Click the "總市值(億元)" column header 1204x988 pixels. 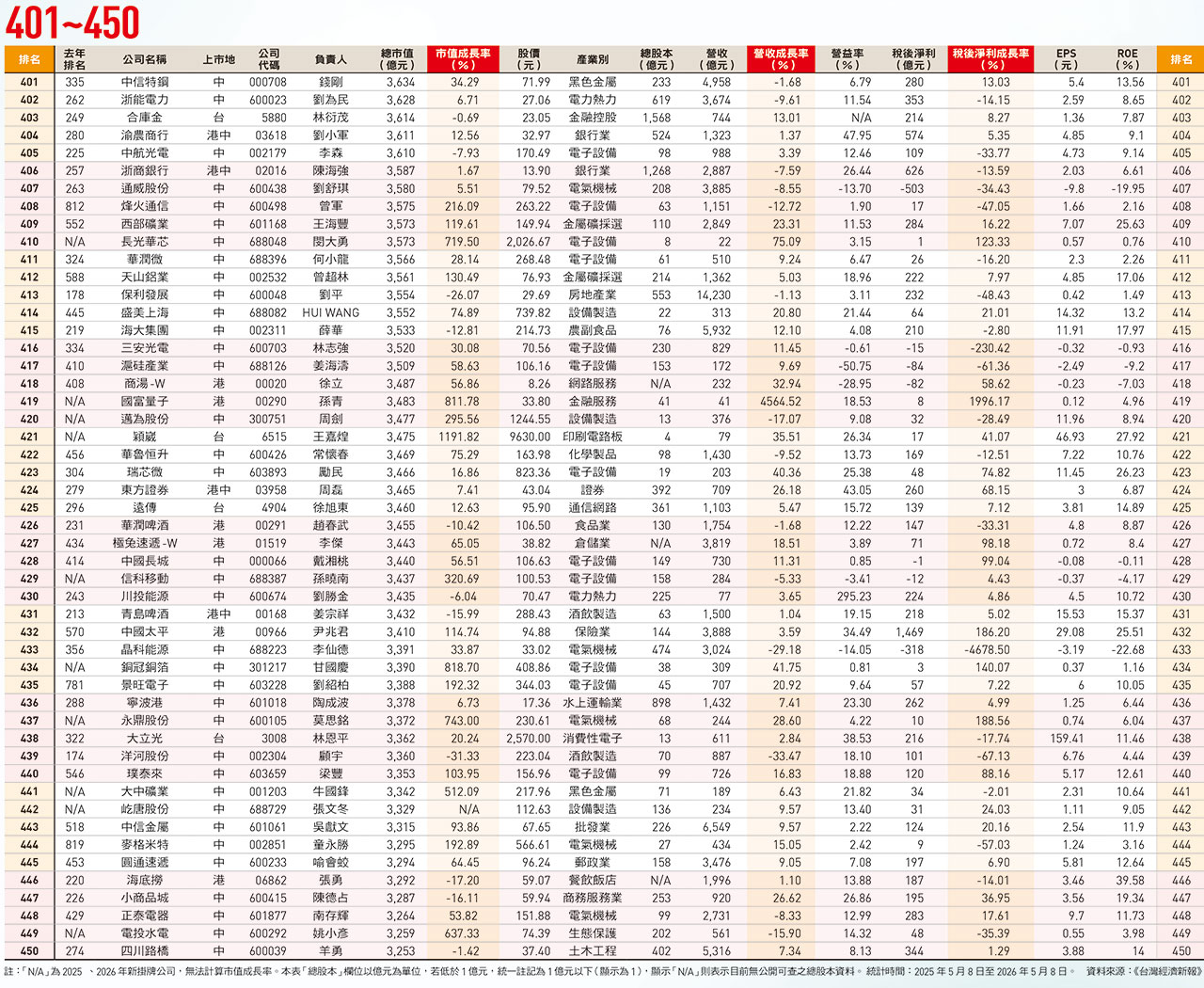point(397,59)
